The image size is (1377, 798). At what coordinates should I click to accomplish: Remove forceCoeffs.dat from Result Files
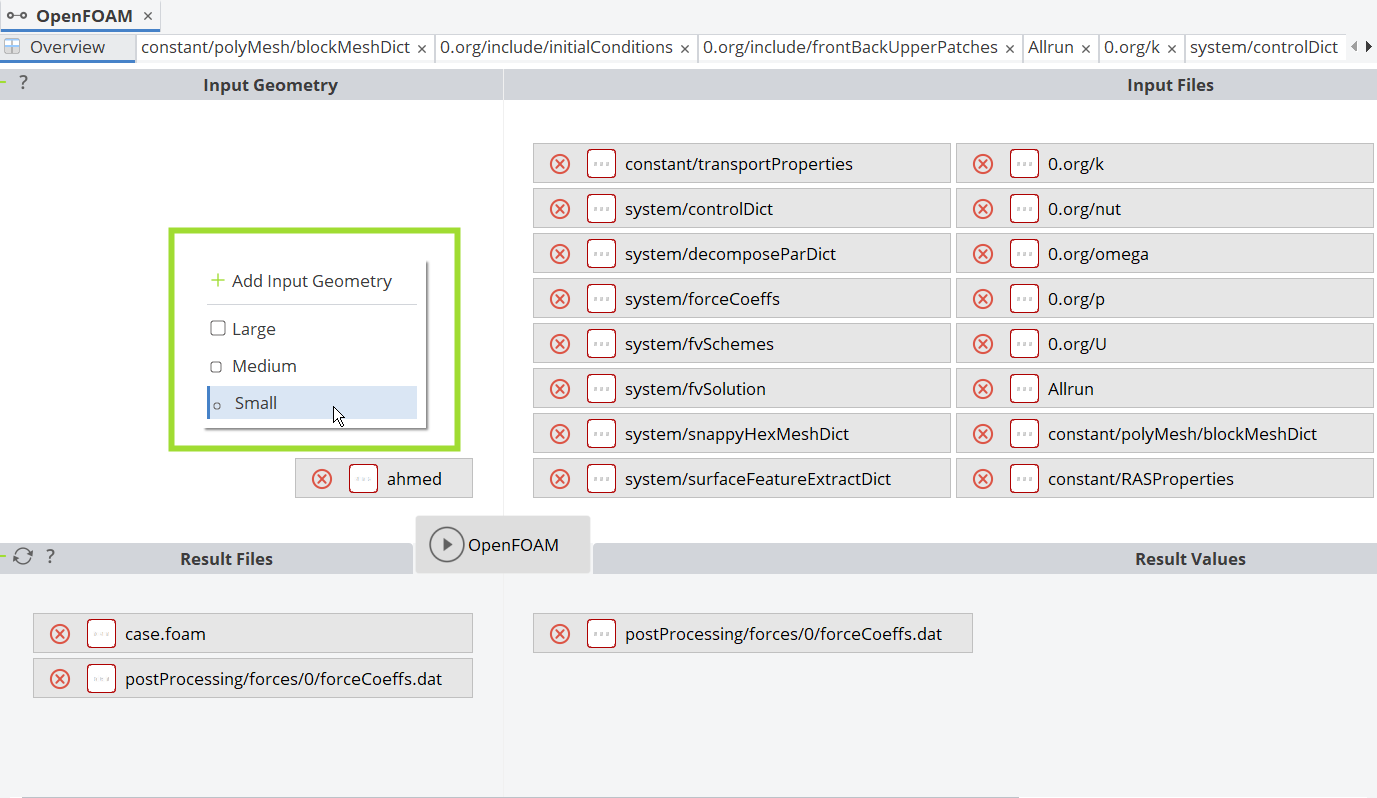pos(60,679)
